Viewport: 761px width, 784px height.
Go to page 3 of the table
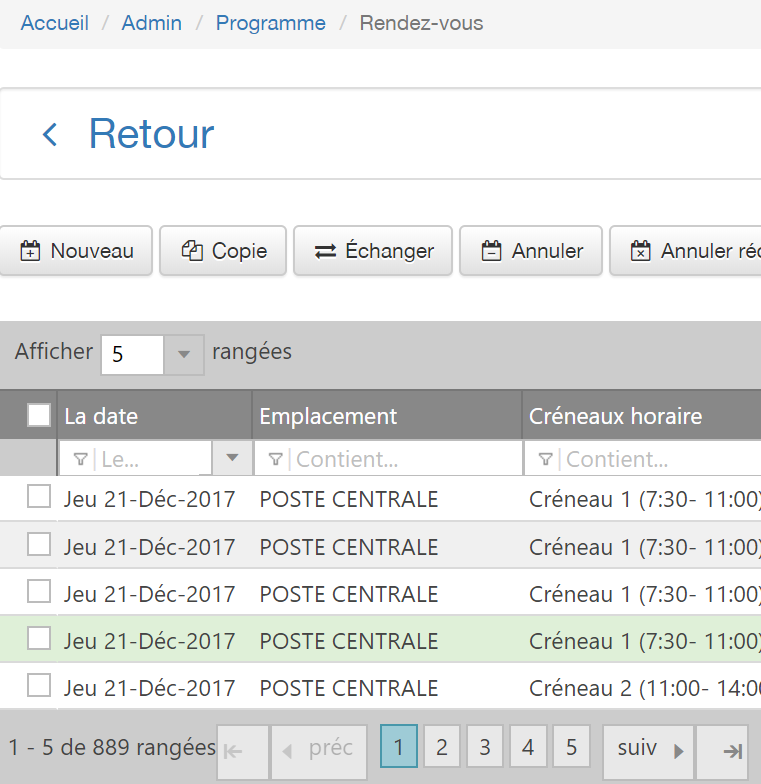pos(484,748)
